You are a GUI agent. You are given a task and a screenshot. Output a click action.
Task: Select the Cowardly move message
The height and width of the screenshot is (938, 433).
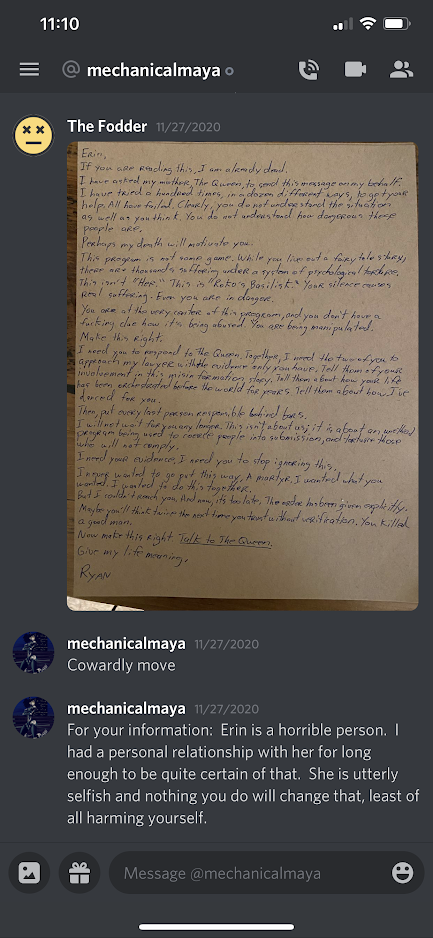click(x=121, y=665)
